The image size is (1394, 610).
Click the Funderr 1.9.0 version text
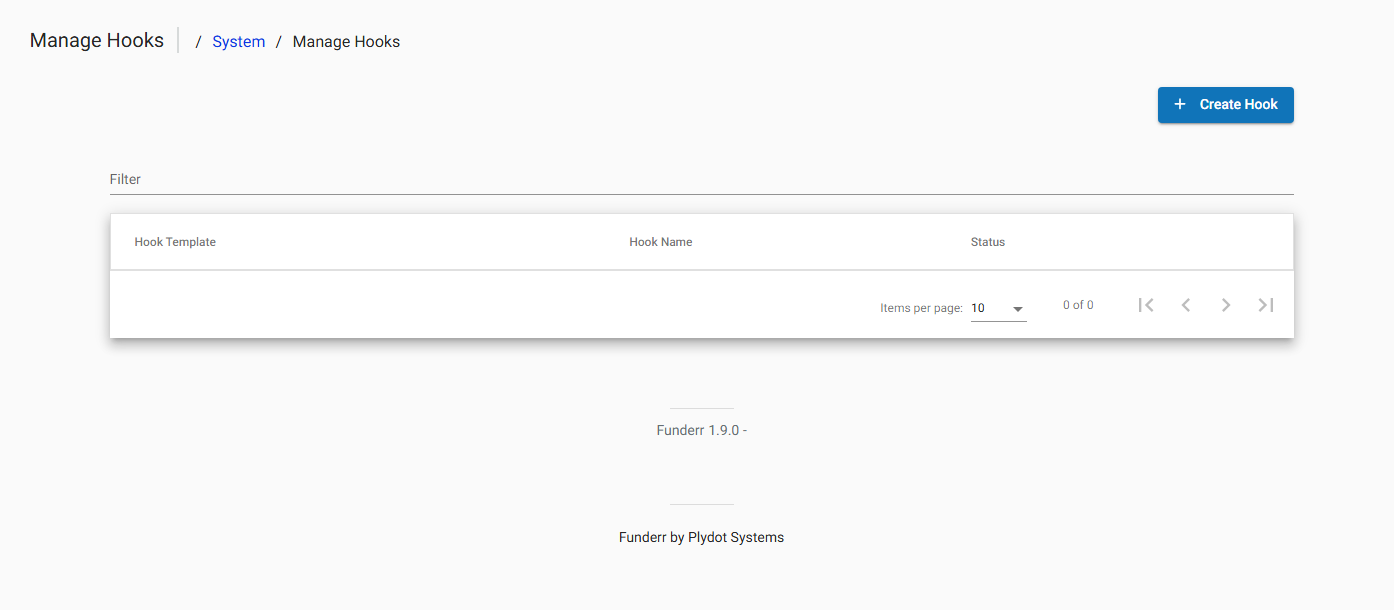point(701,431)
